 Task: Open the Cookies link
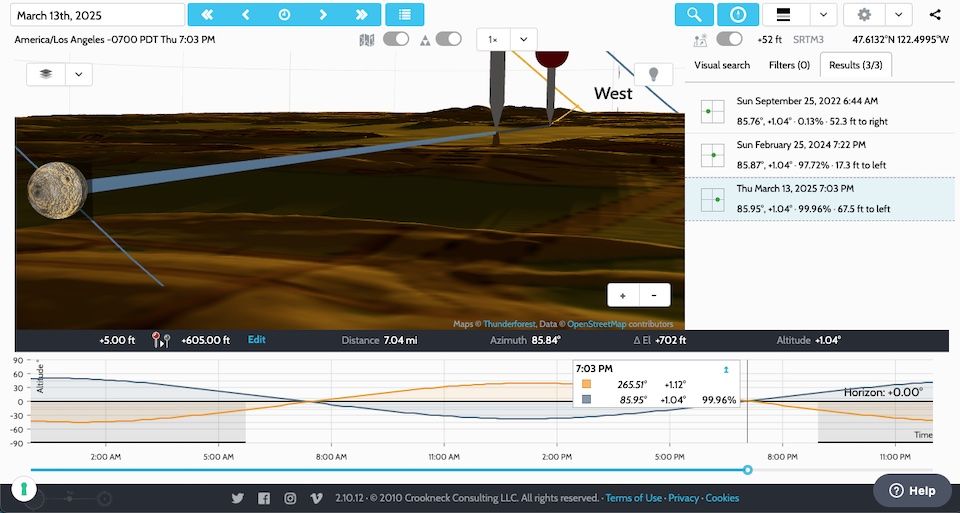click(722, 498)
